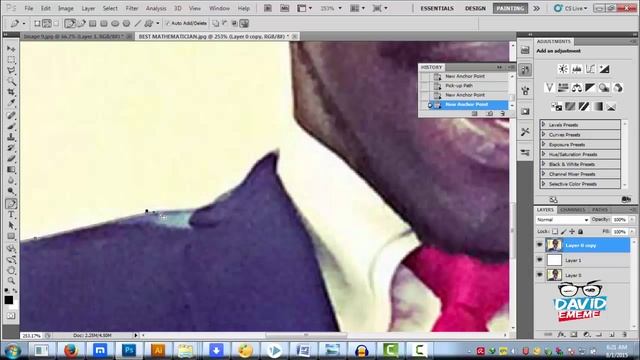Select the Rectangular Marquee tool
The width and height of the screenshot is (640, 360).
pos(11,60)
